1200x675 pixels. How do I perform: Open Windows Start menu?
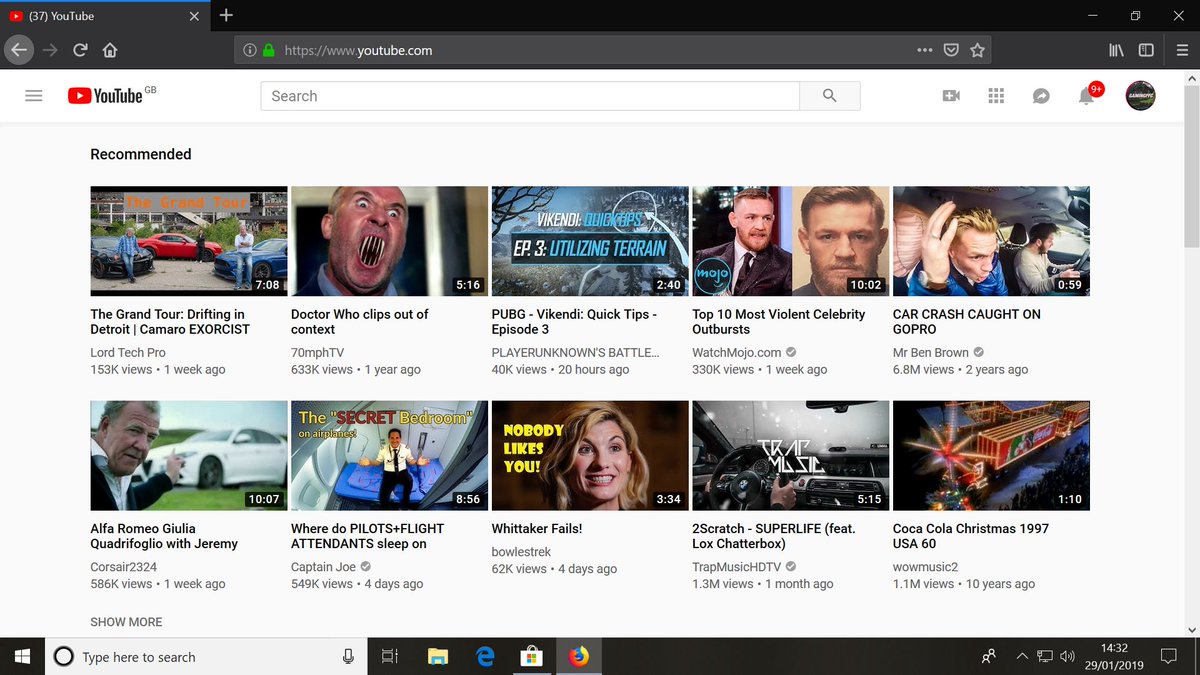(23, 657)
